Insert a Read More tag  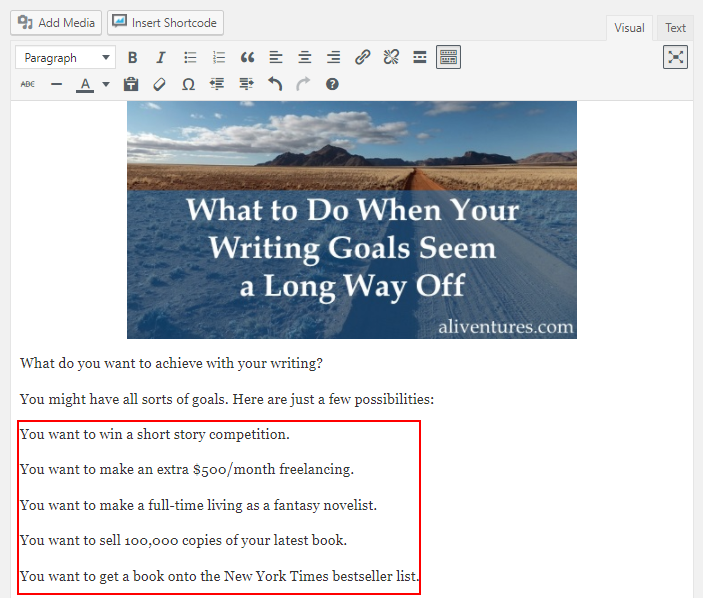point(420,58)
